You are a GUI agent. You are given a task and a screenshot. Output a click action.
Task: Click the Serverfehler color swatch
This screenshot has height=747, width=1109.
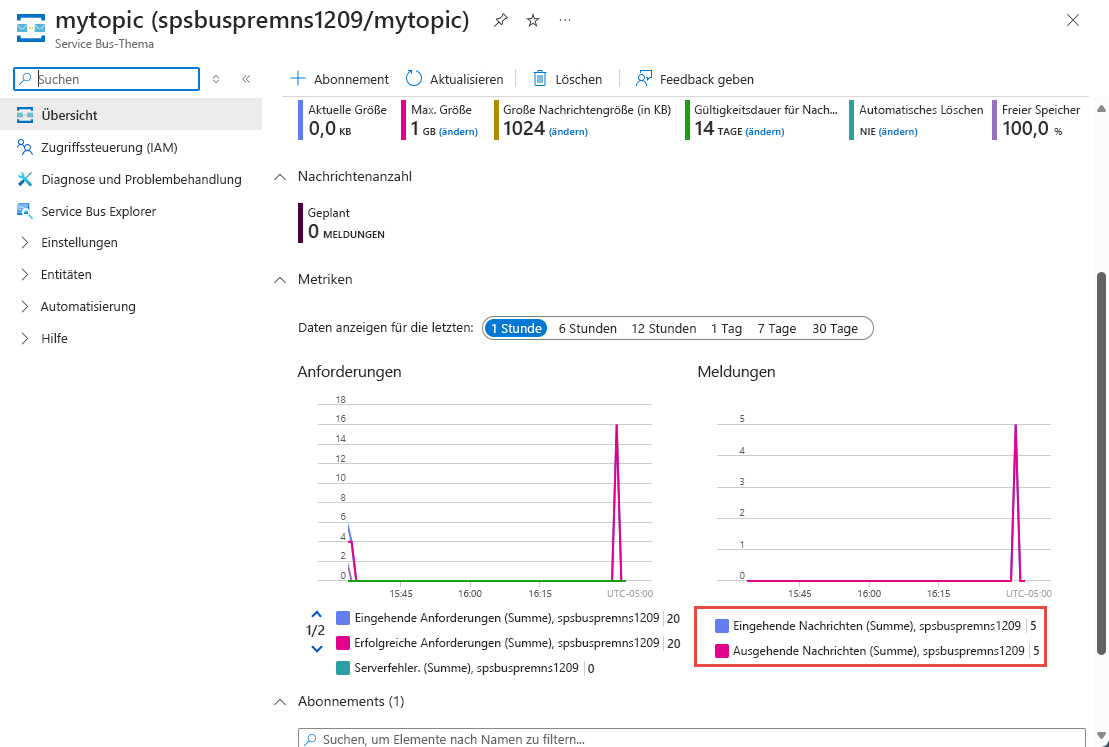(x=343, y=668)
